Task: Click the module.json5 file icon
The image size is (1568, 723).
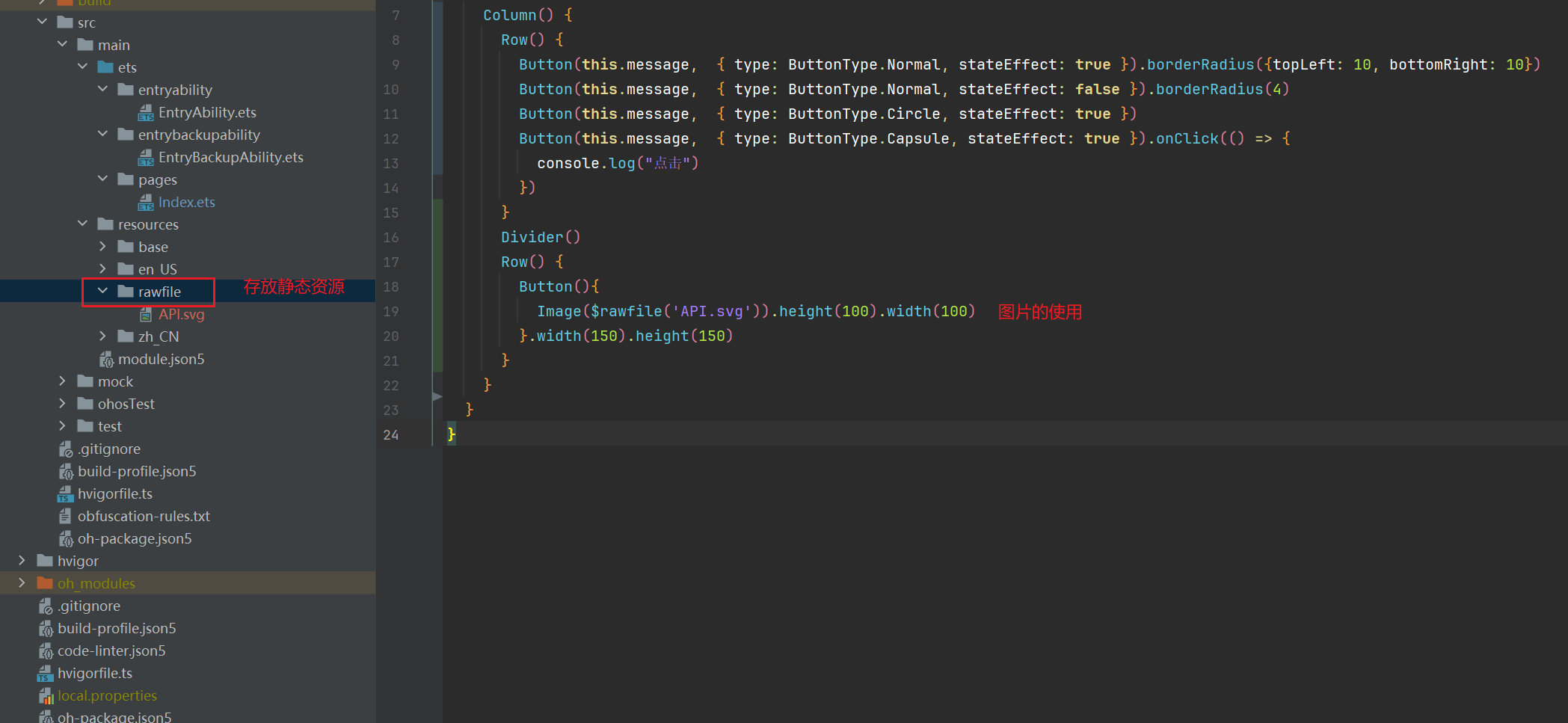Action: [106, 360]
